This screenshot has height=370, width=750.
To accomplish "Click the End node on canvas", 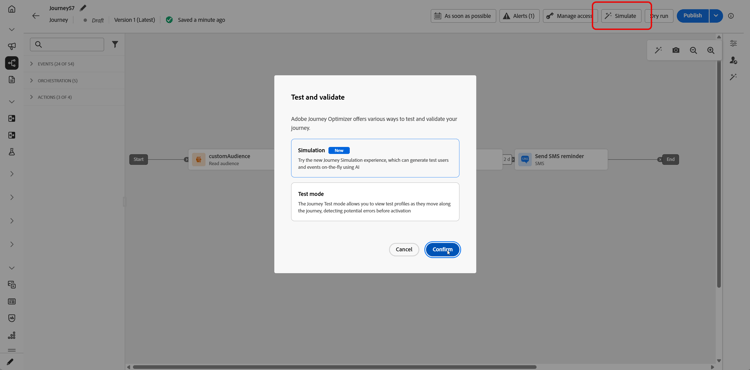I will [x=670, y=159].
